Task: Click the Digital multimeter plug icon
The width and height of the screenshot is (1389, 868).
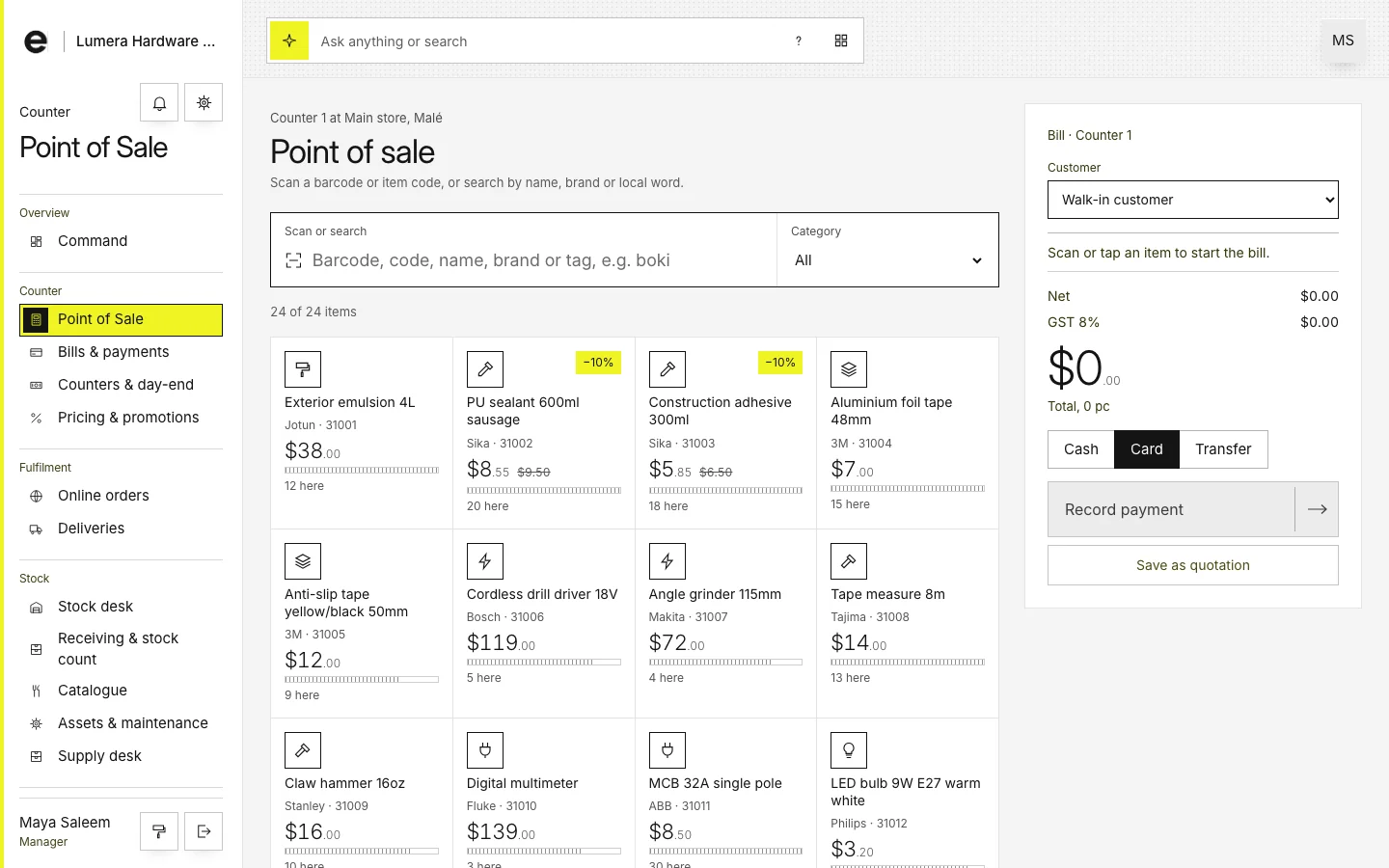Action: click(485, 750)
